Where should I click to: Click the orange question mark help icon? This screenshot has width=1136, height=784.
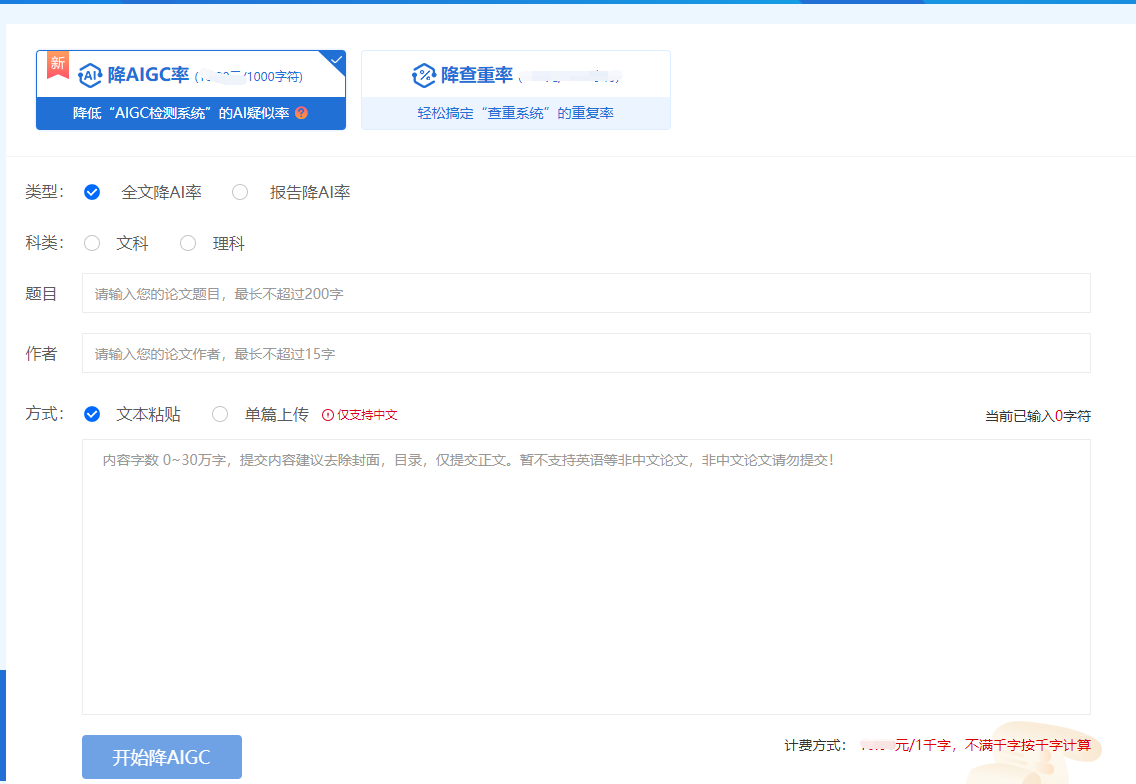pyautogui.click(x=301, y=113)
